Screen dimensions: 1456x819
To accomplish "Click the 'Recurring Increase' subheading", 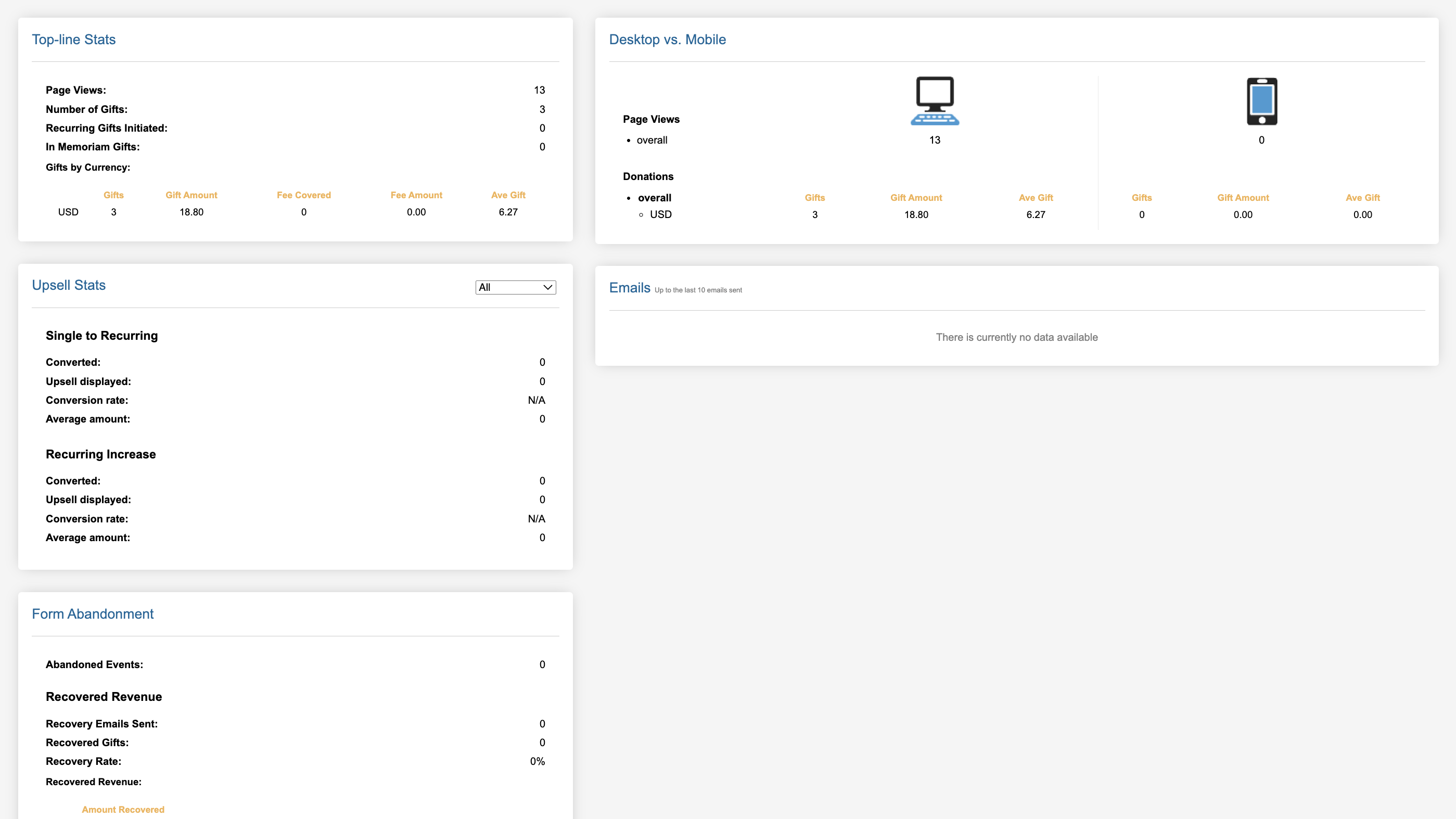I will tap(100, 454).
